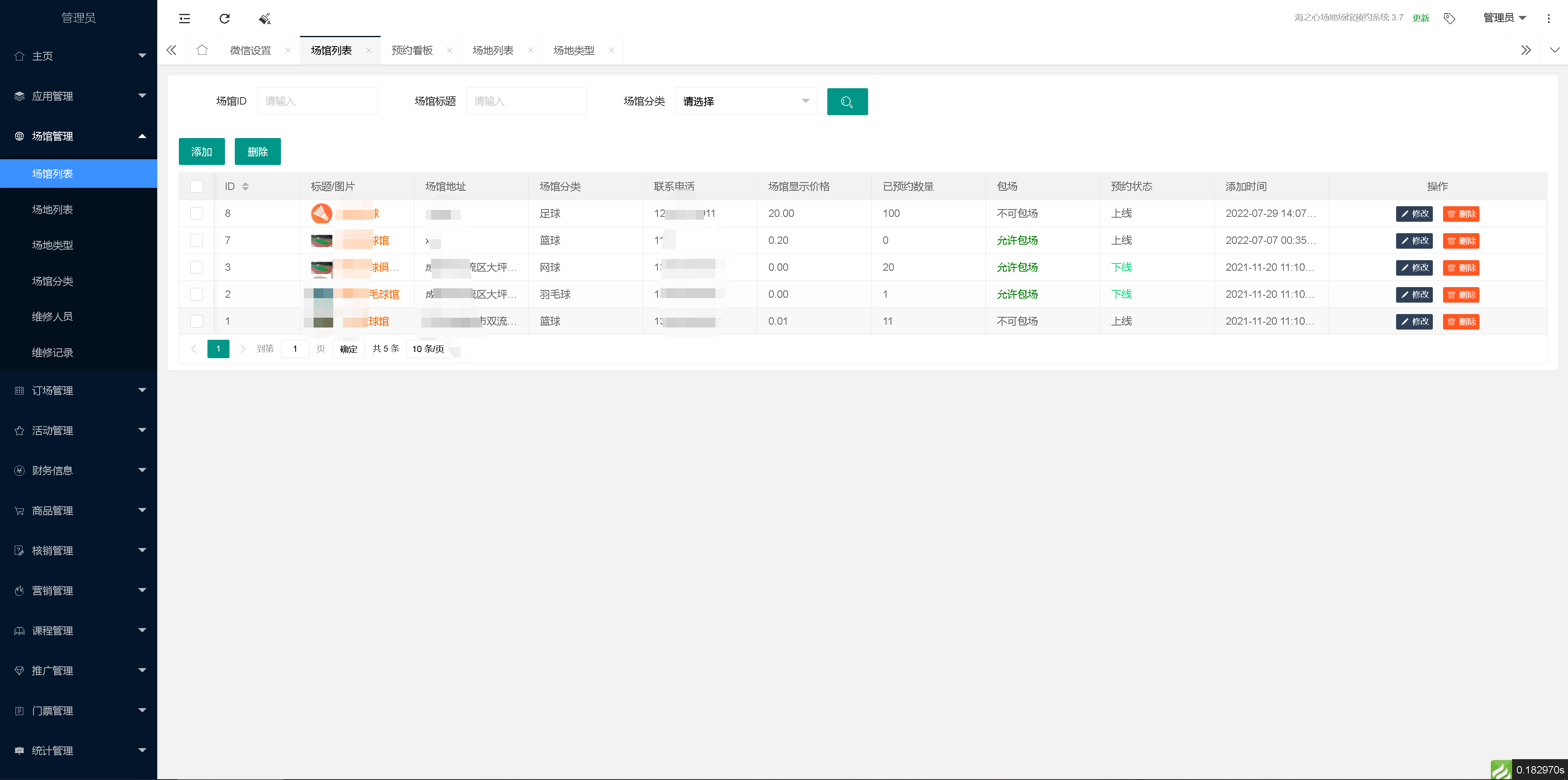Check the checkbox for row ID 2
The height and width of the screenshot is (780, 1568).
pos(196,294)
